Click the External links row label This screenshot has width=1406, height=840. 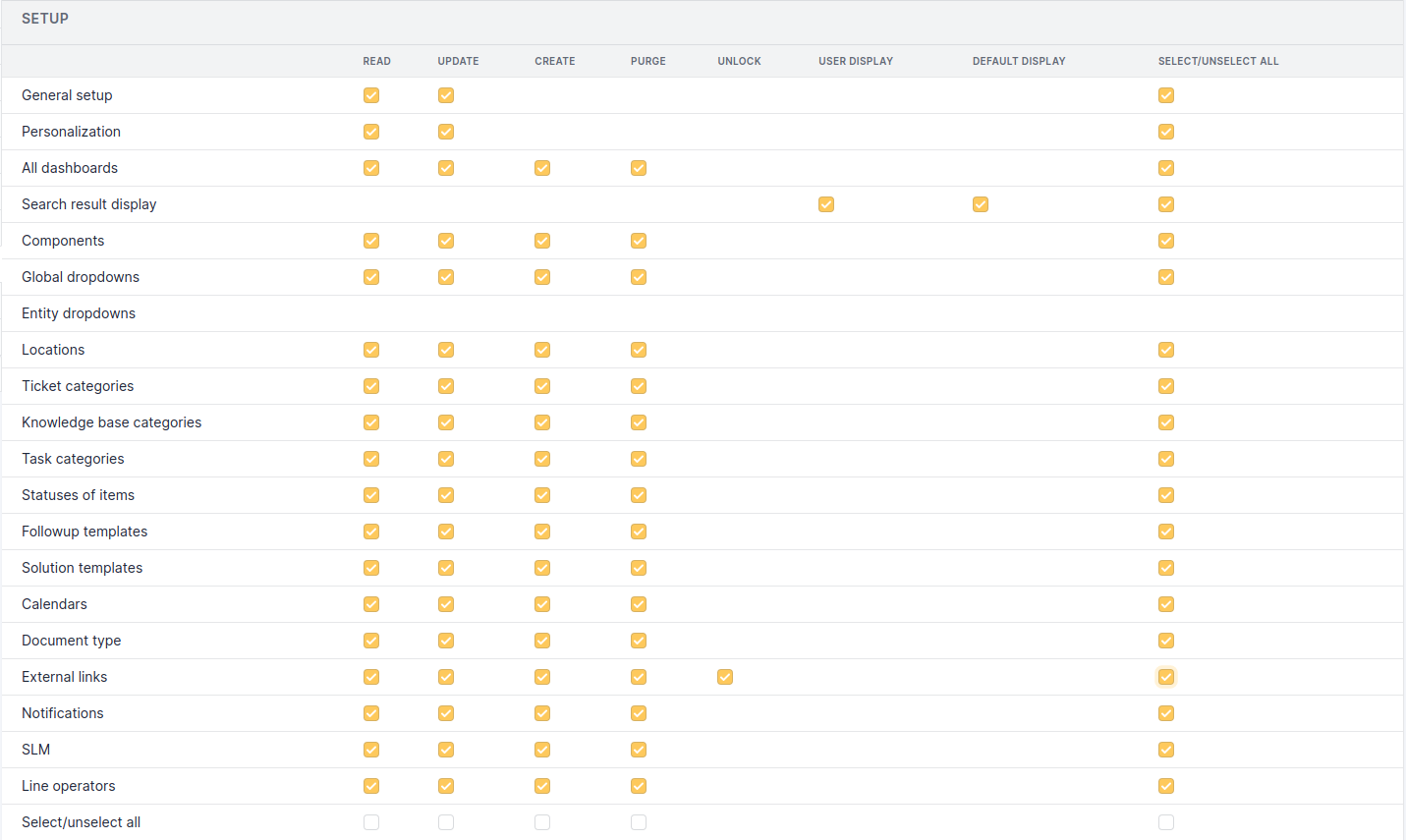pos(65,677)
